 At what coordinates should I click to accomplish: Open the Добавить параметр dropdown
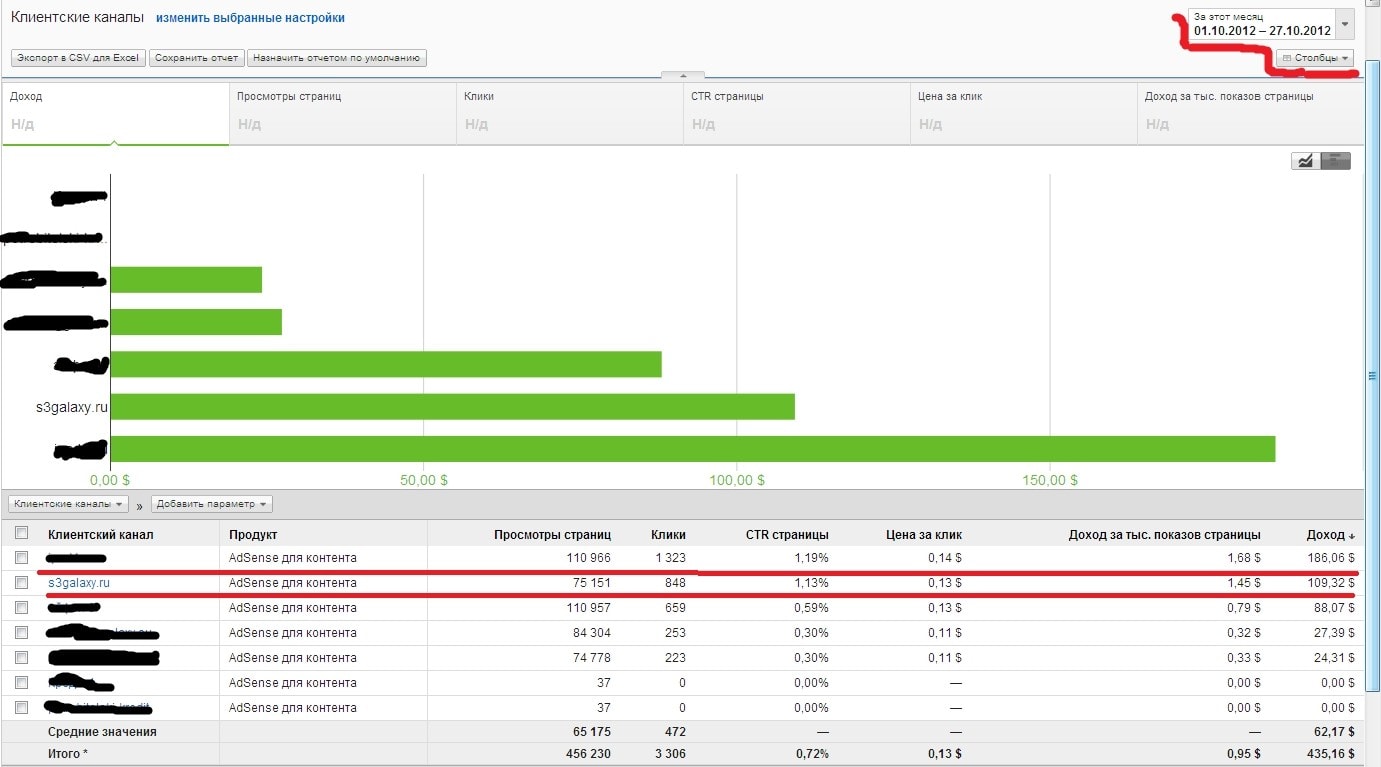pos(211,504)
